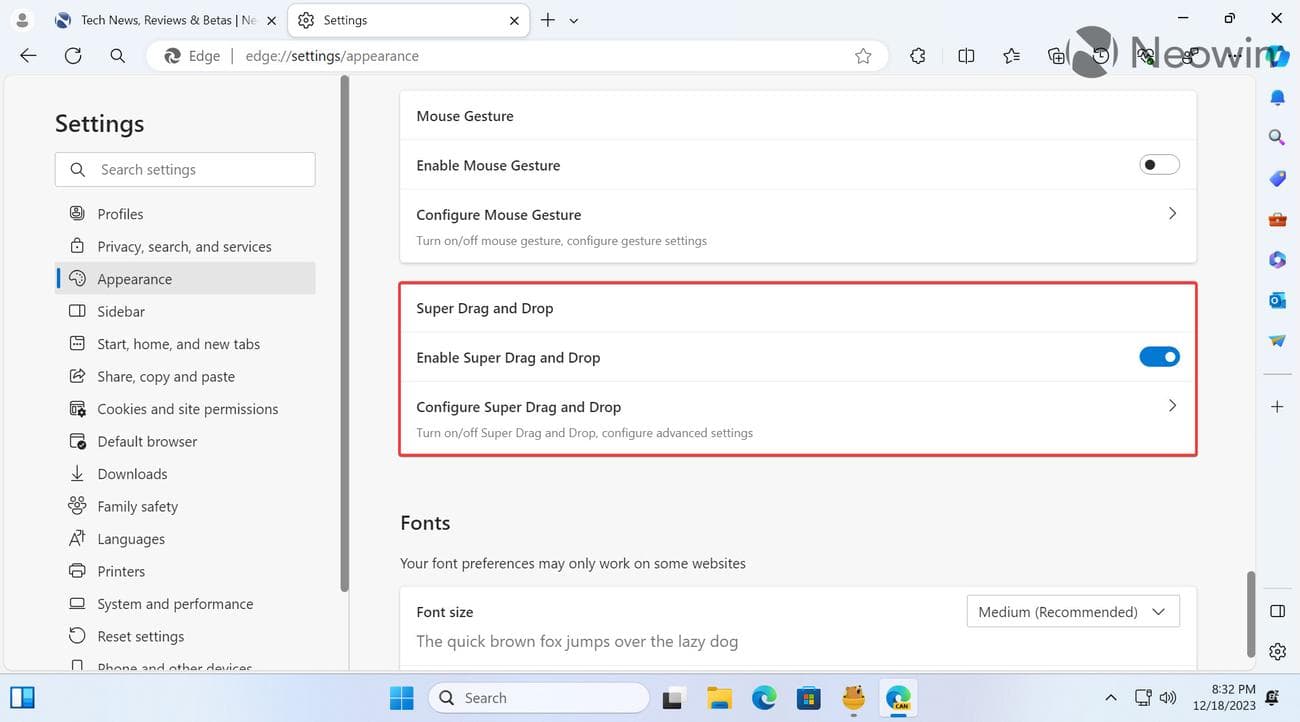
Task: Open Copilot from the sidebar
Action: tap(1277, 56)
